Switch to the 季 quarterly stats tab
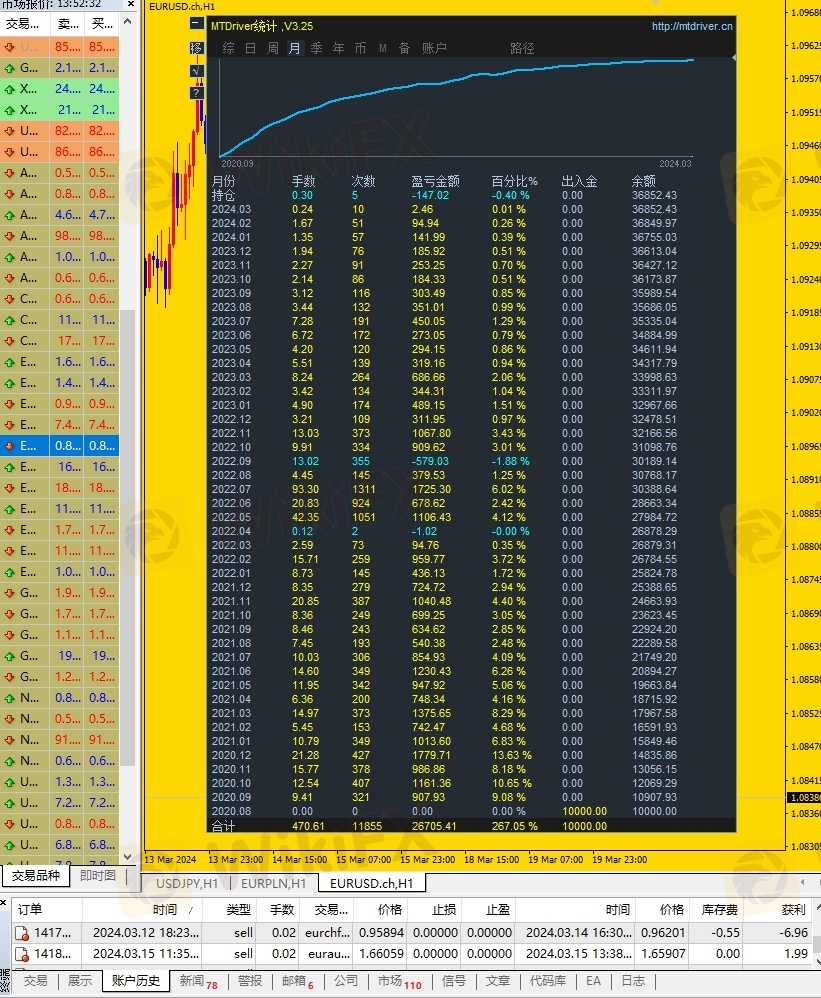This screenshot has height=998, width=821. (316, 48)
